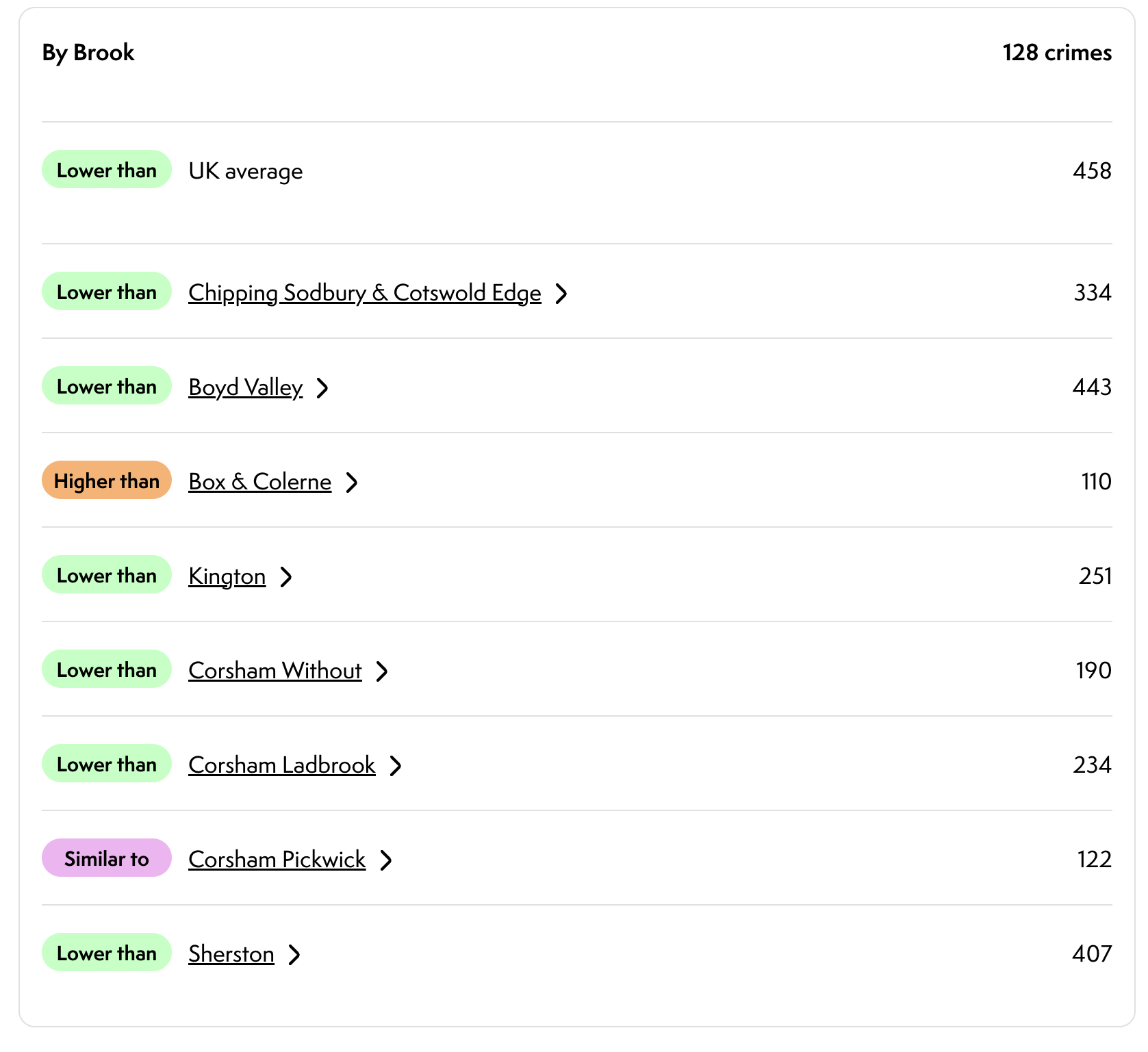The height and width of the screenshot is (1052, 1148).
Task: Click the UK average row label
Action: point(245,171)
